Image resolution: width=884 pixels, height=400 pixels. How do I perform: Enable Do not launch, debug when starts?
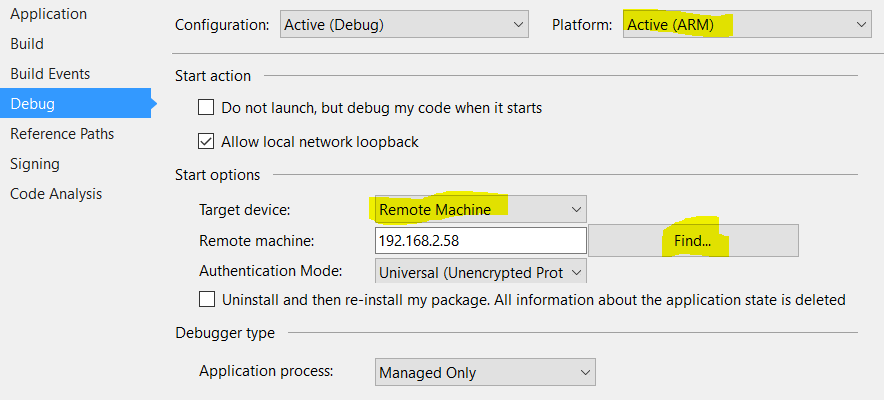click(206, 107)
